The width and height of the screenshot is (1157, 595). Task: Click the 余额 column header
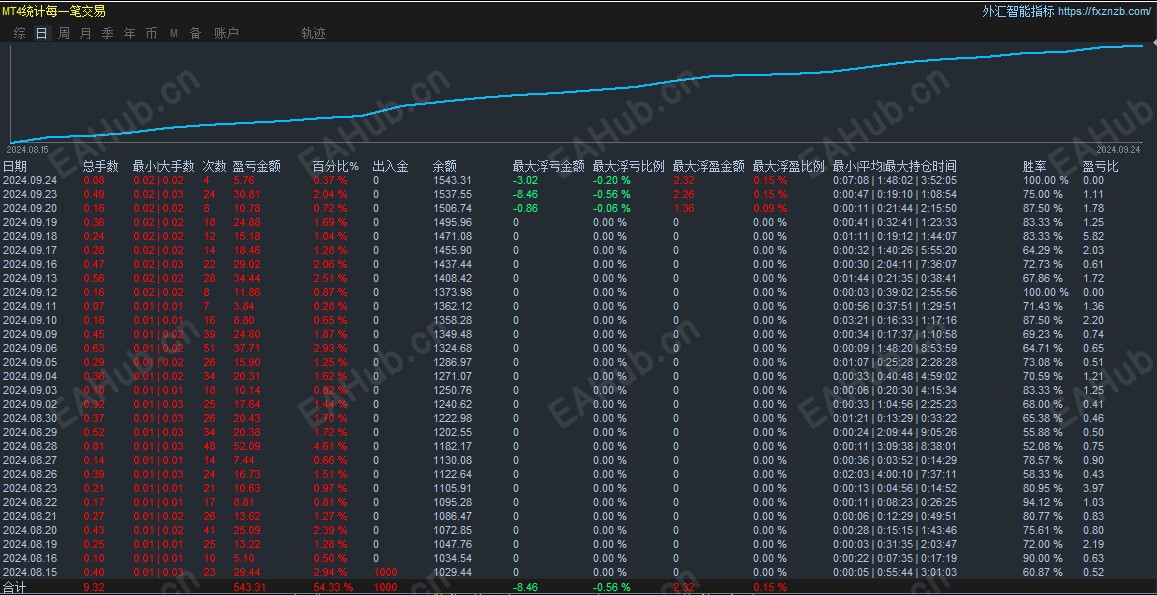pos(444,167)
